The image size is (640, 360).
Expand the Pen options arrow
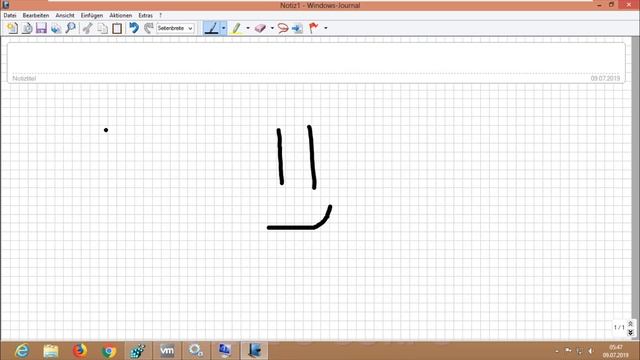point(224,28)
